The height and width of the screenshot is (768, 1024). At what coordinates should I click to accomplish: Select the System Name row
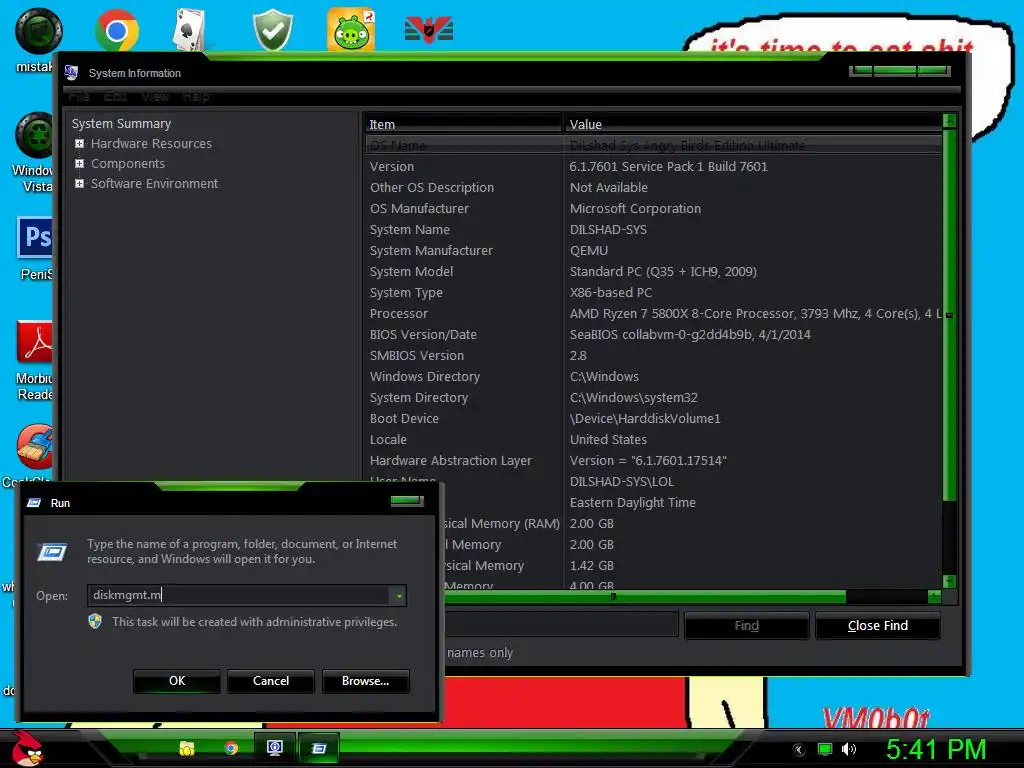(653, 229)
